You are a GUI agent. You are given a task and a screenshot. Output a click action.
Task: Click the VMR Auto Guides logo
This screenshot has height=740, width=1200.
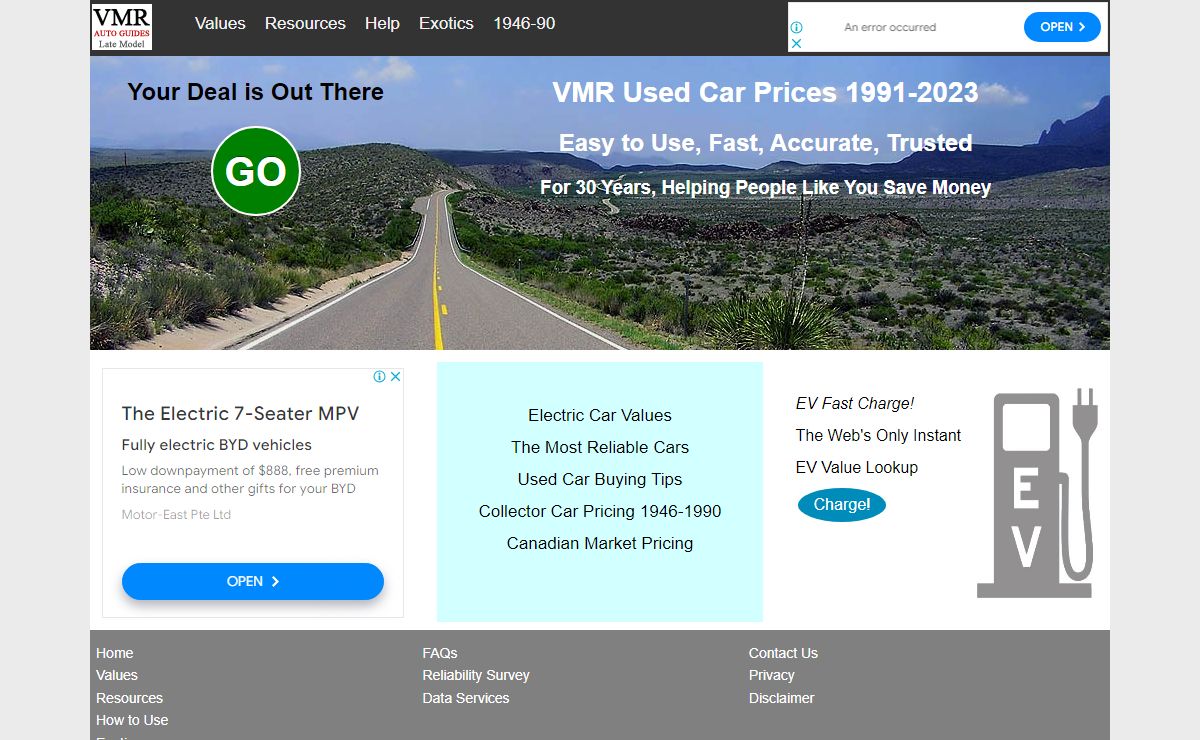click(x=122, y=27)
